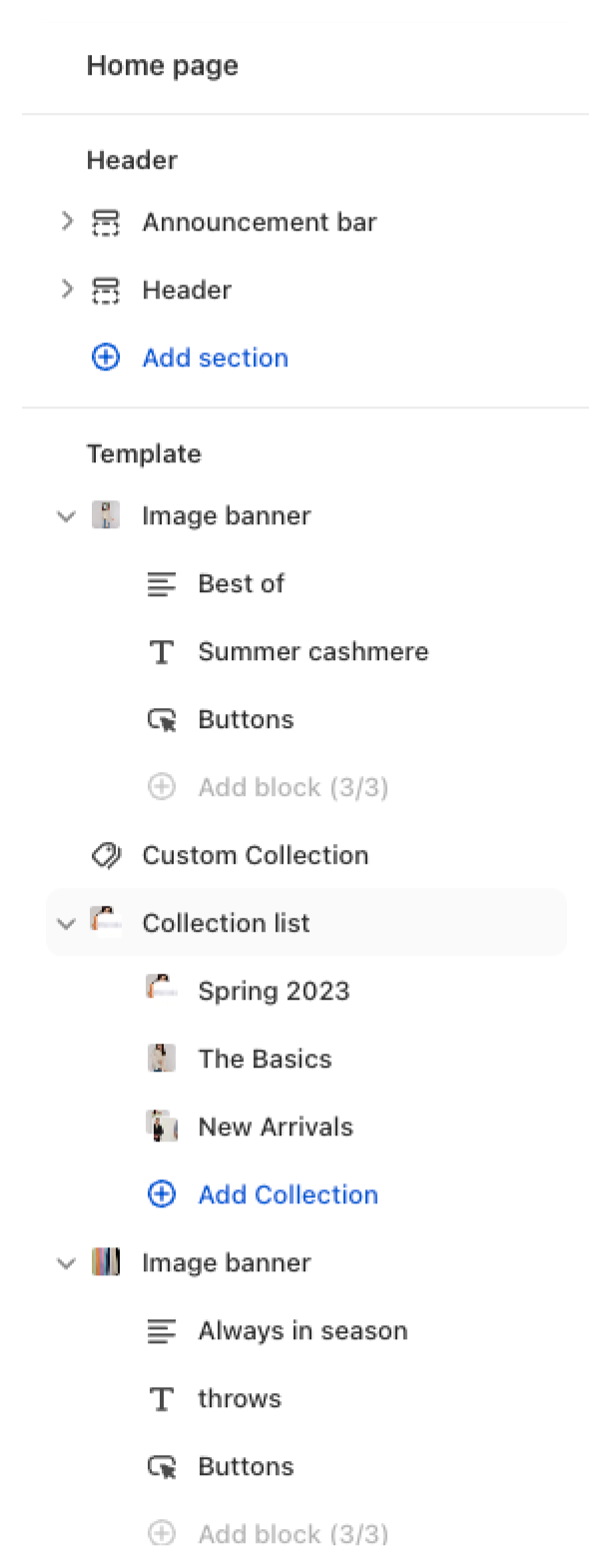Click the text icon next to Summer cashmere

pyautogui.click(x=162, y=652)
